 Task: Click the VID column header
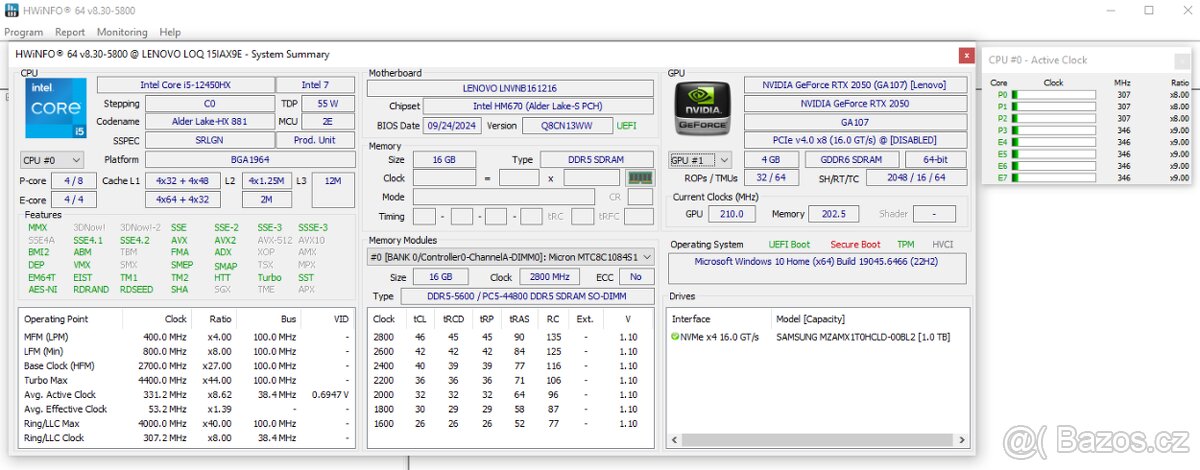[x=342, y=319]
